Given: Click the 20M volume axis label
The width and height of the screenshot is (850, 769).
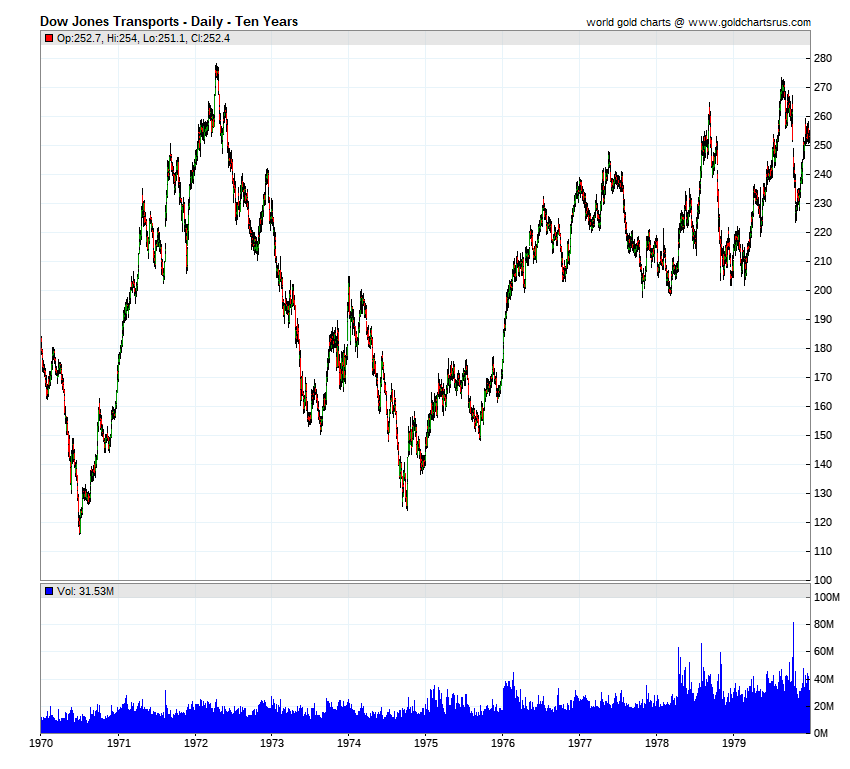Looking at the screenshot, I should [824, 706].
